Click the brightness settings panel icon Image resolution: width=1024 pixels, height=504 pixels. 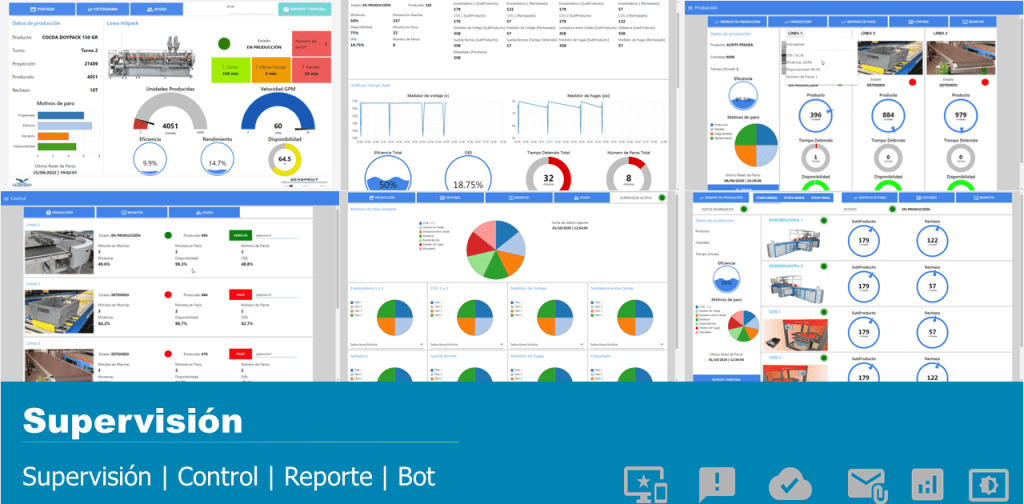[989, 482]
